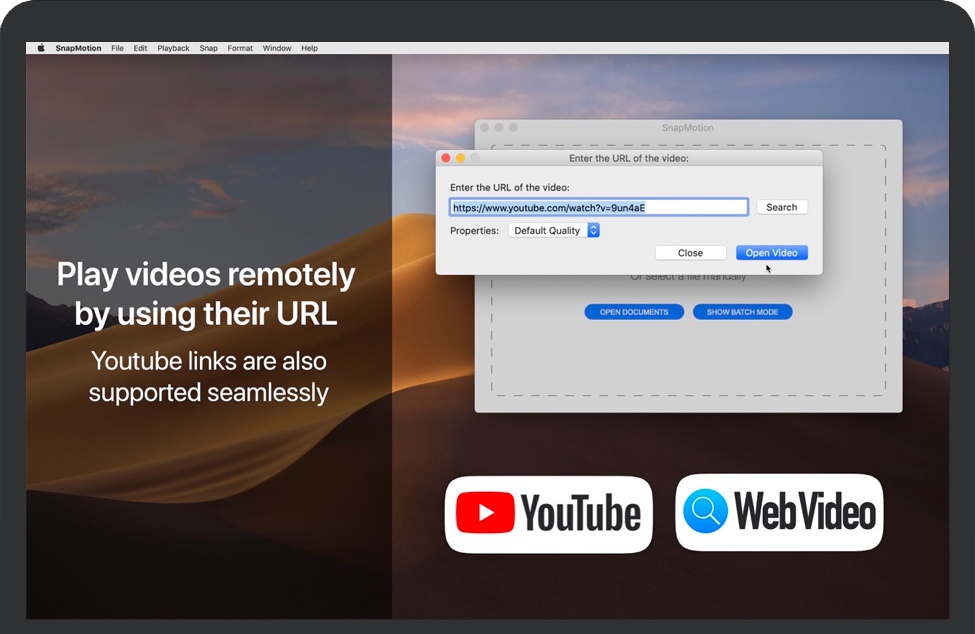Open the Apple menu
Image resolution: width=975 pixels, height=634 pixels.
pos(41,48)
